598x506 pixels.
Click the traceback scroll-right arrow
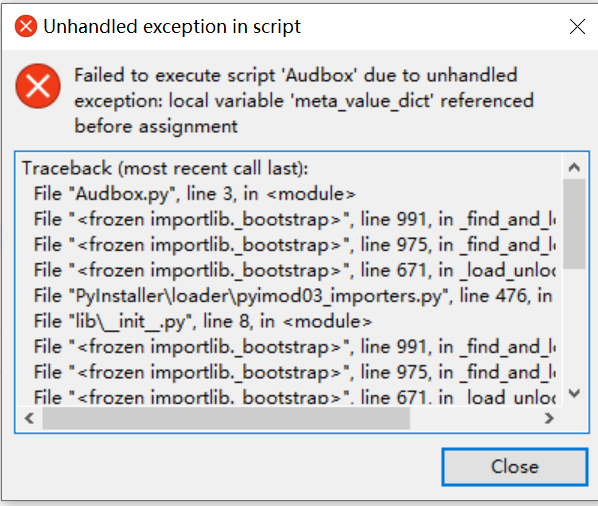click(549, 418)
